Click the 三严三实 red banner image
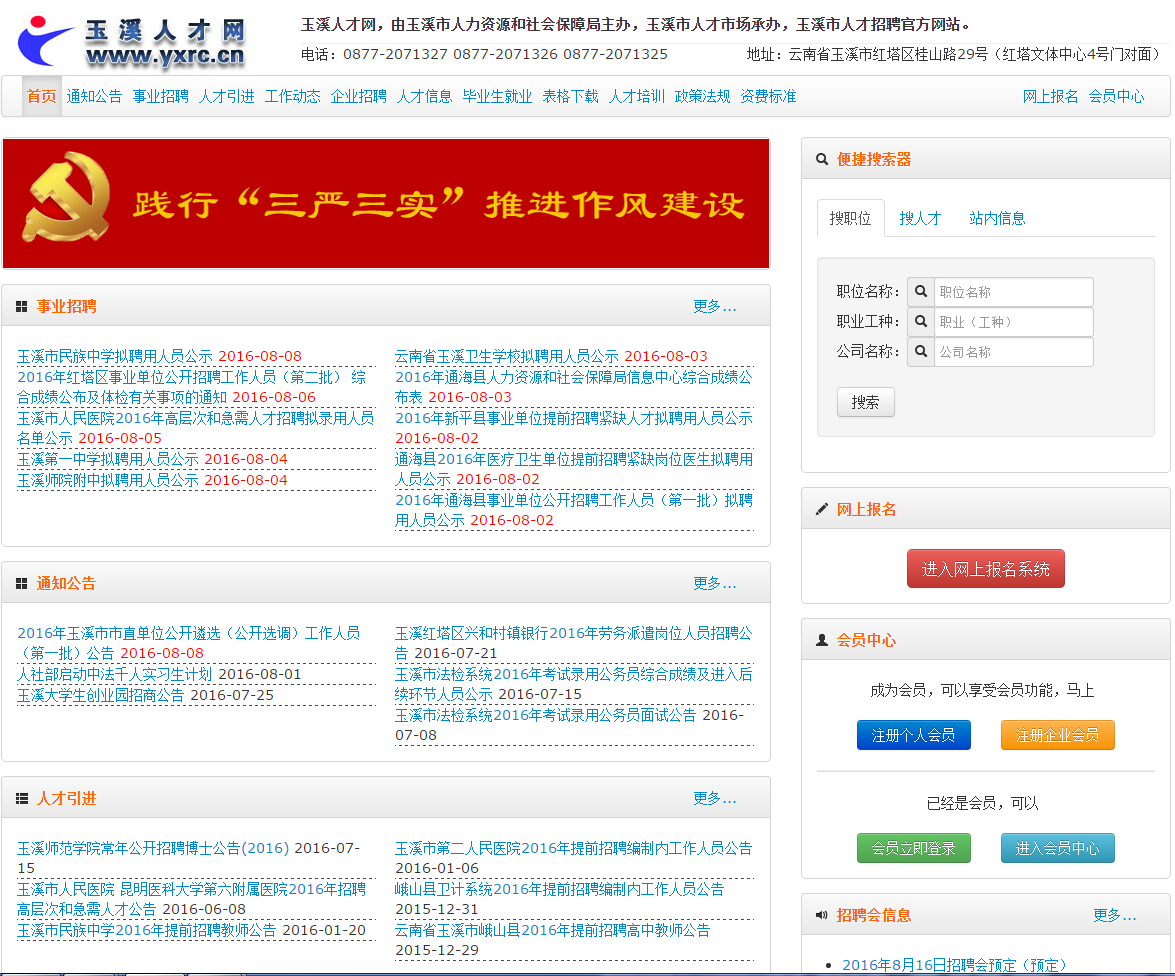The image size is (1175, 976). pyautogui.click(x=386, y=203)
